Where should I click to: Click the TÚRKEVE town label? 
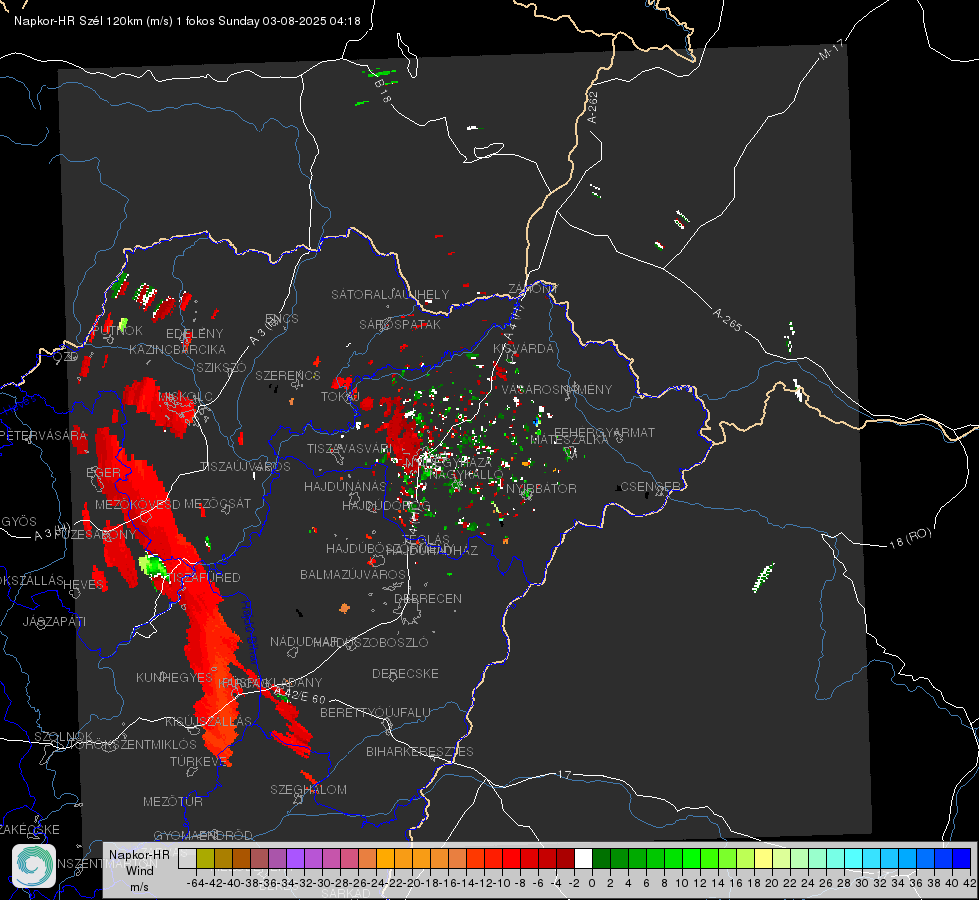(199, 761)
